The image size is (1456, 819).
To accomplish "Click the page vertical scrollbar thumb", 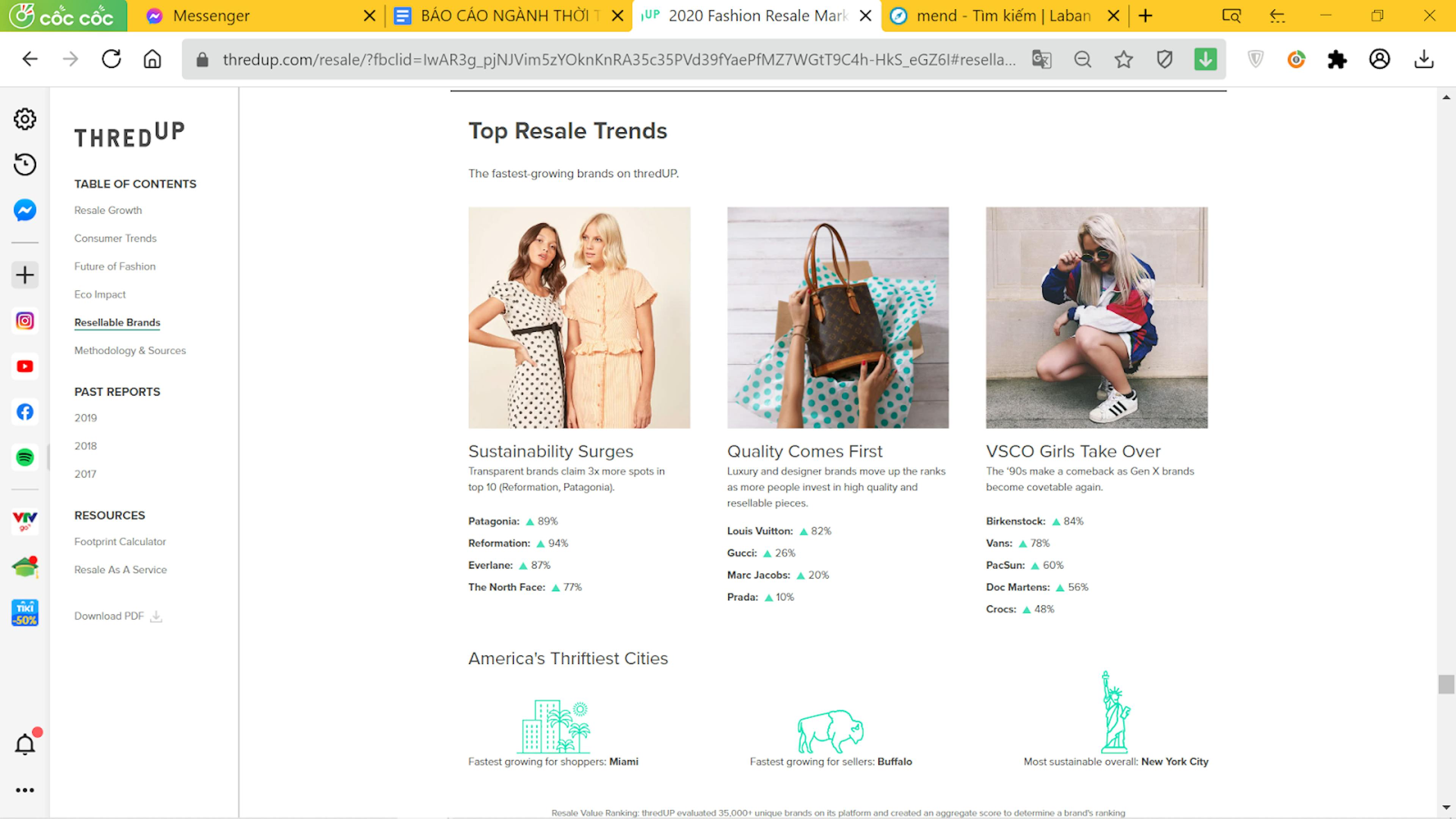I will 1446,684.
